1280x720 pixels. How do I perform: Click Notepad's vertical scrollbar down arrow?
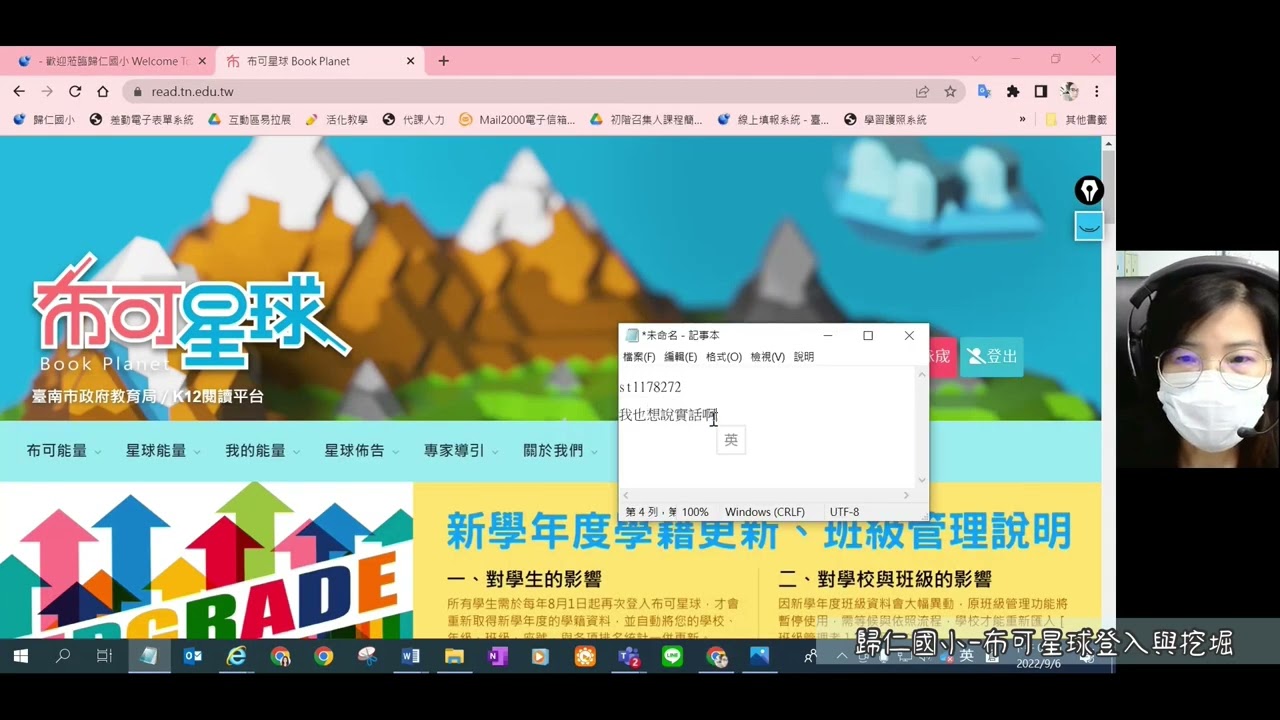click(922, 480)
